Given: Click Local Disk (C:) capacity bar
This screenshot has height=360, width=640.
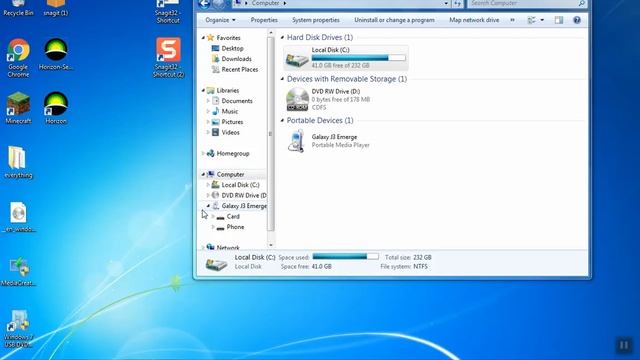Looking at the screenshot, I should tap(358, 58).
